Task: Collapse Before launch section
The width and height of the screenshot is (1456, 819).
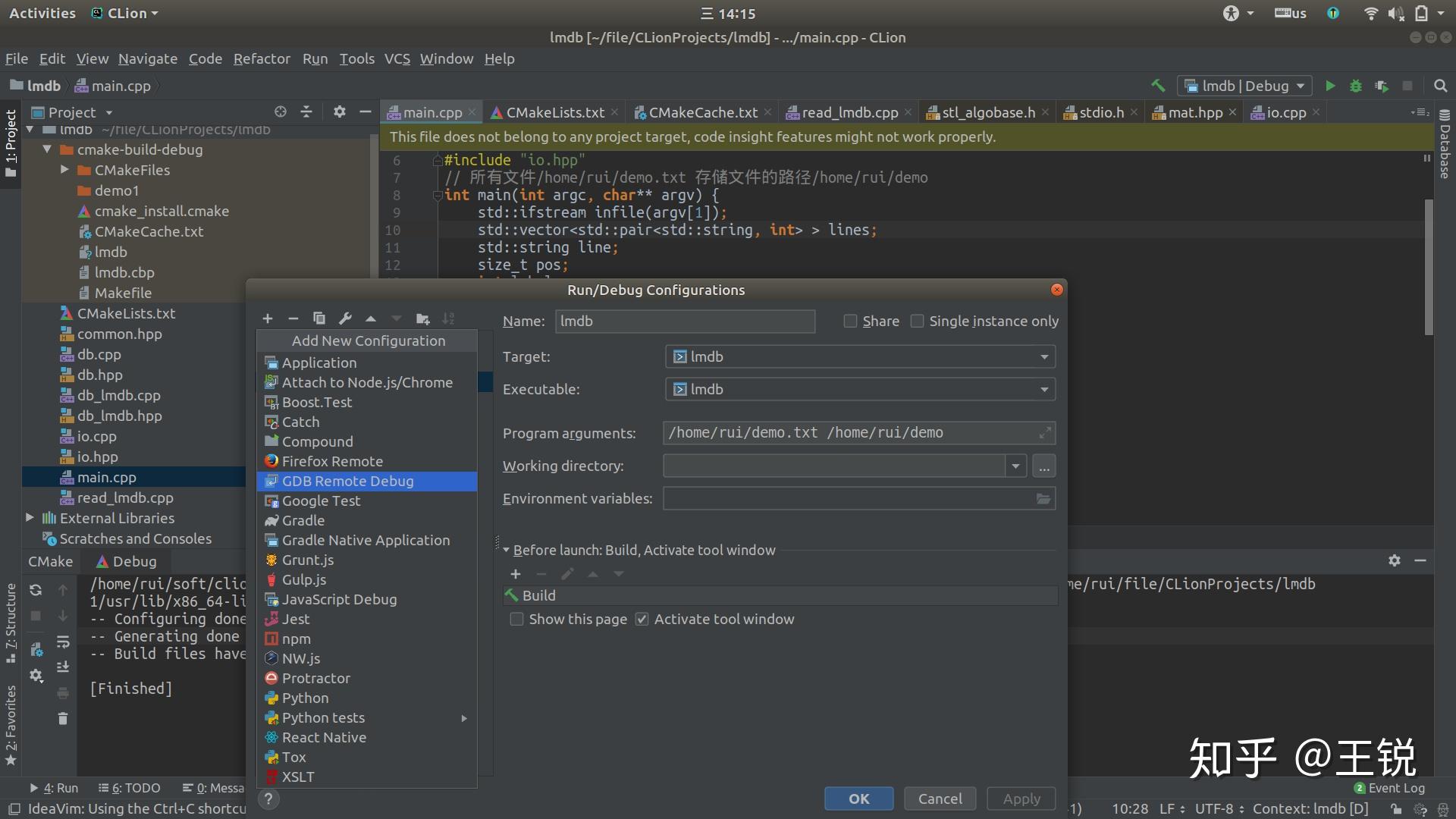Action: pos(507,550)
